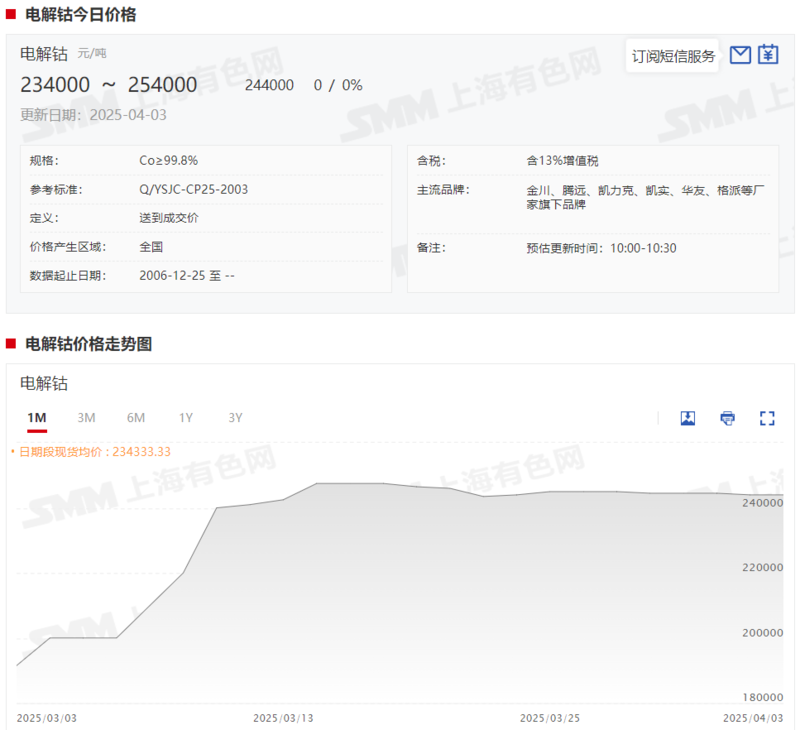Screen dimensions: 800x730
Task: Click the 2025/03/13 date on chart axis
Action: [x=283, y=718]
